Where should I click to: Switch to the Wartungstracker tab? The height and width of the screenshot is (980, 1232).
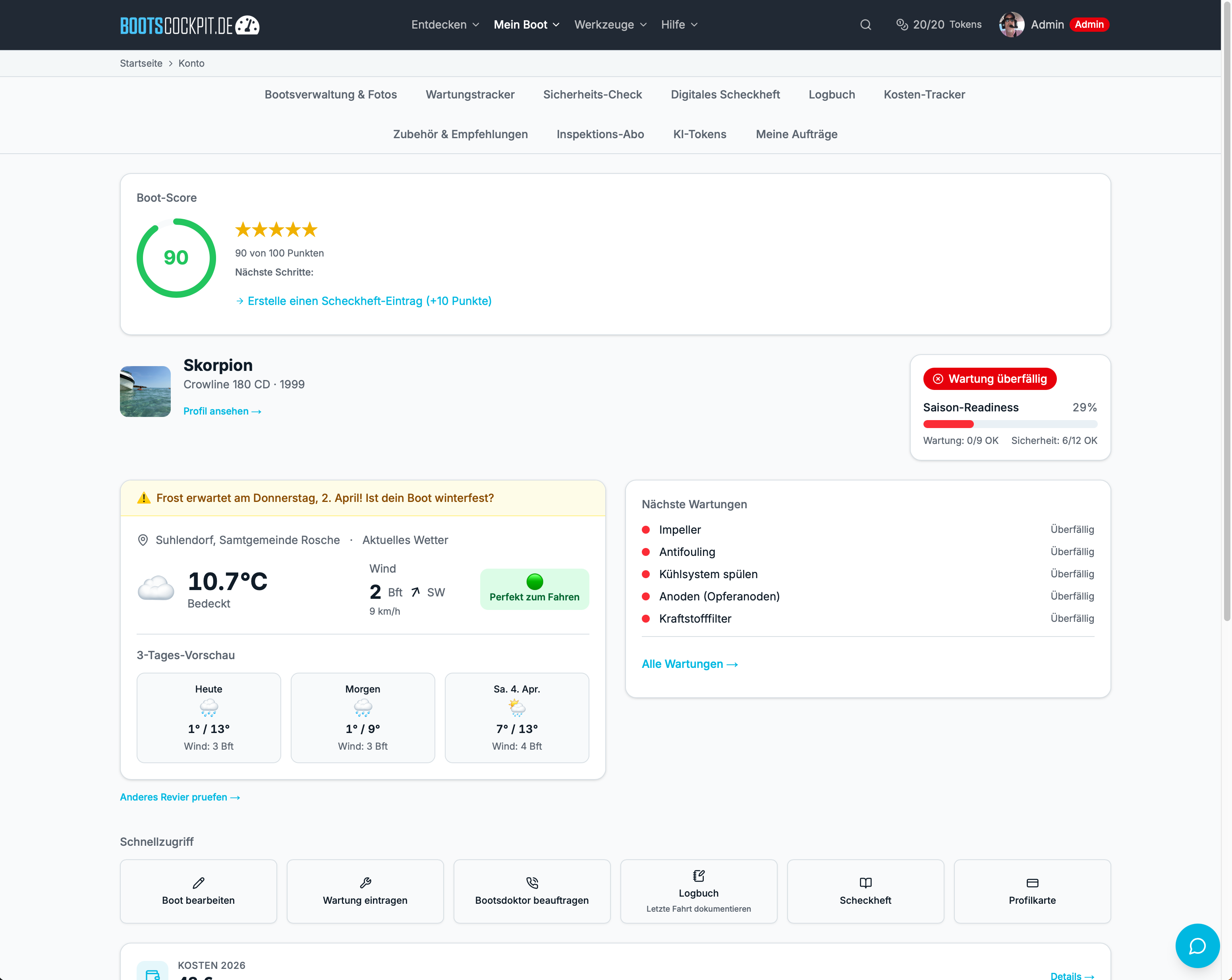click(x=470, y=94)
